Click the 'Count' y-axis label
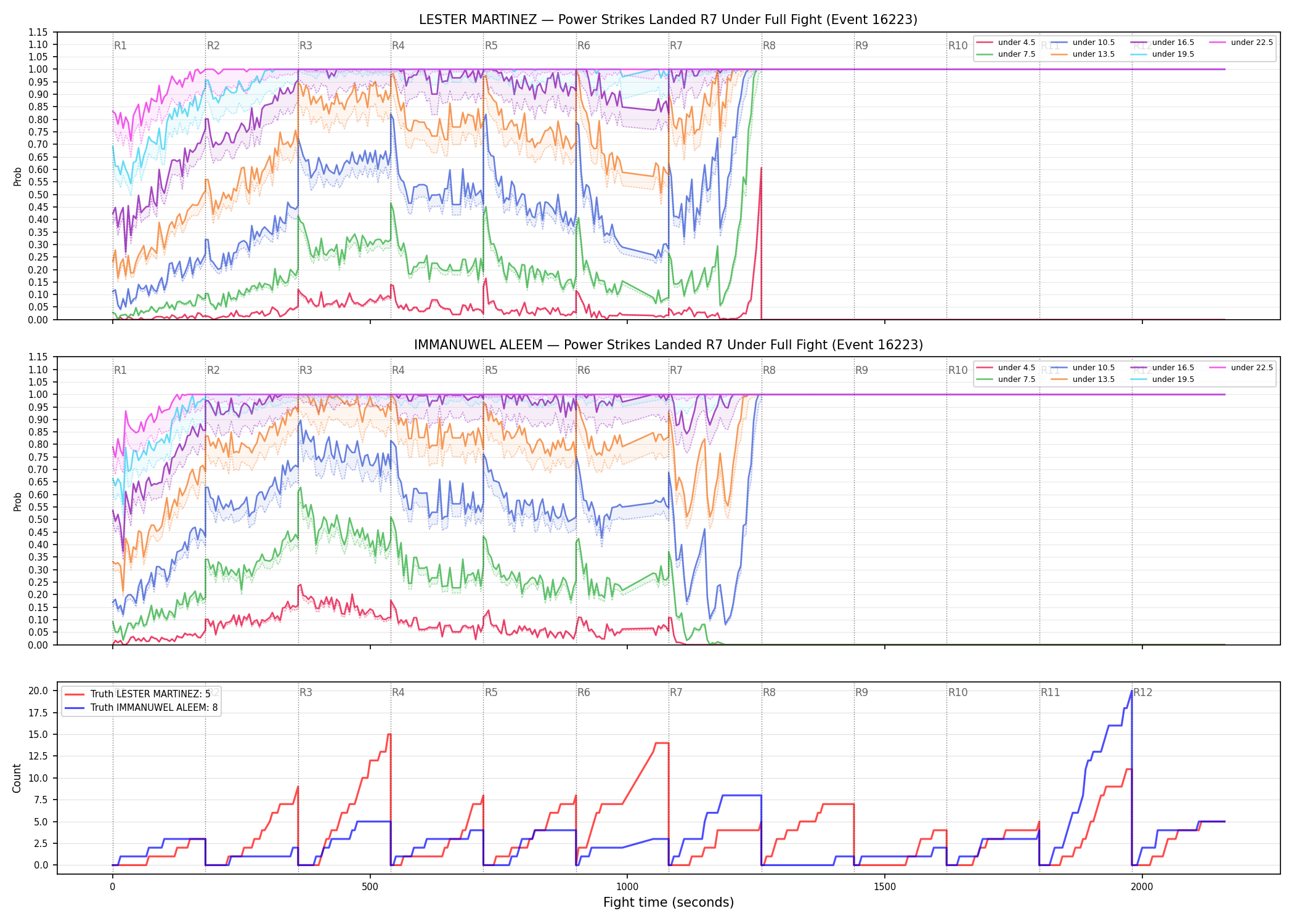1294x924 pixels. click(x=17, y=778)
